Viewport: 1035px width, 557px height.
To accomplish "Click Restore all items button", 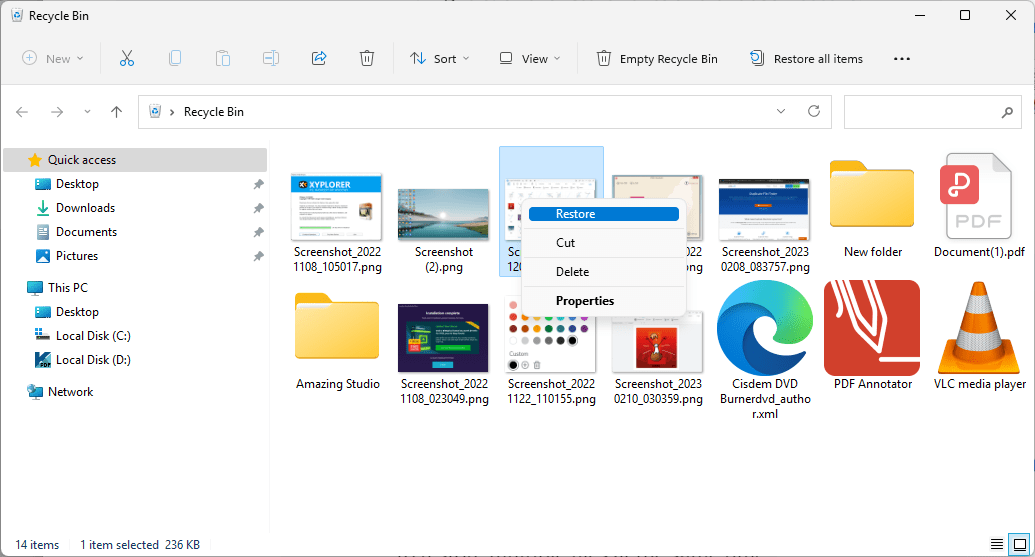I will tap(806, 58).
